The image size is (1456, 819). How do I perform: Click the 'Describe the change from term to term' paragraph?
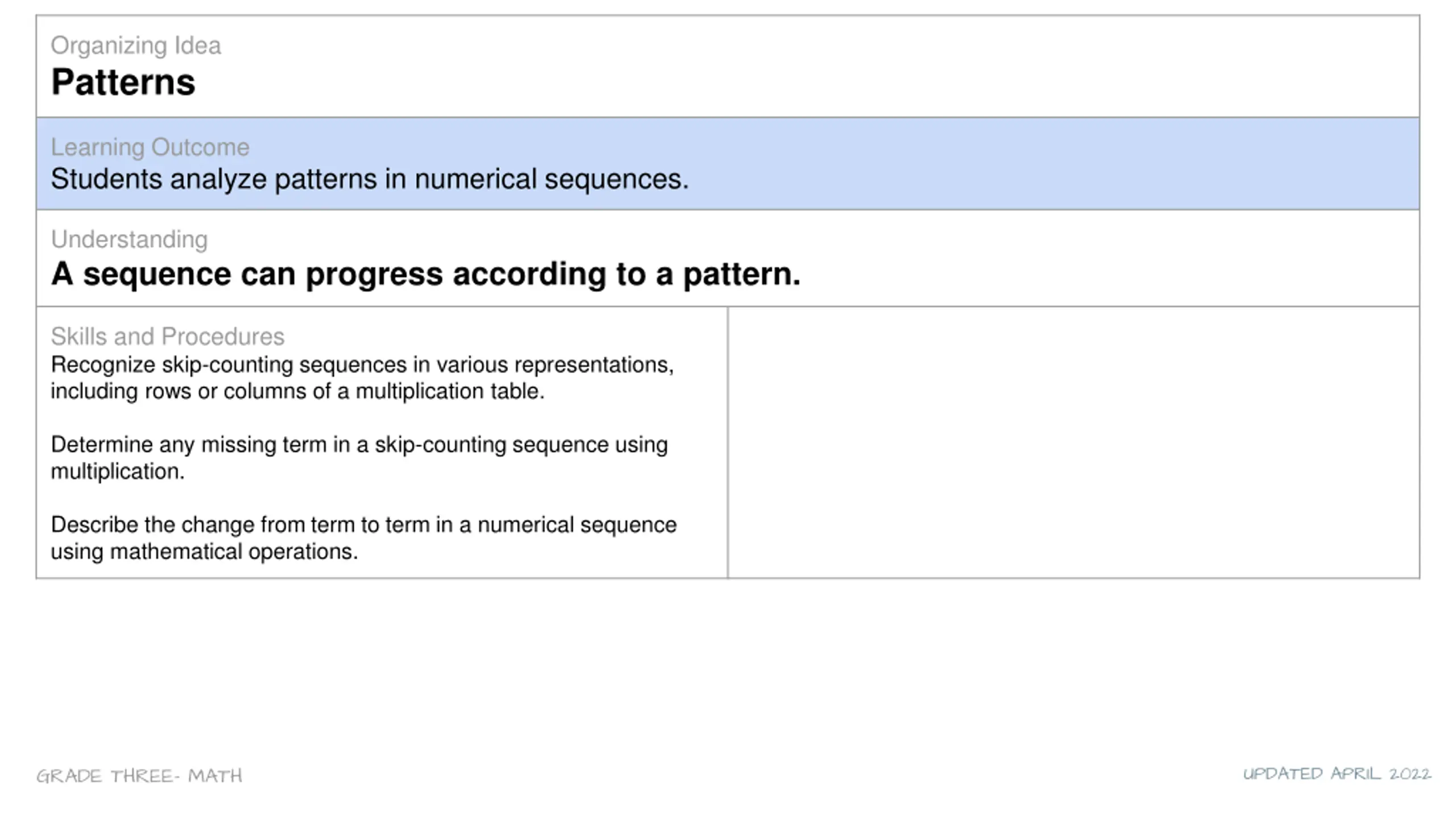coord(363,538)
